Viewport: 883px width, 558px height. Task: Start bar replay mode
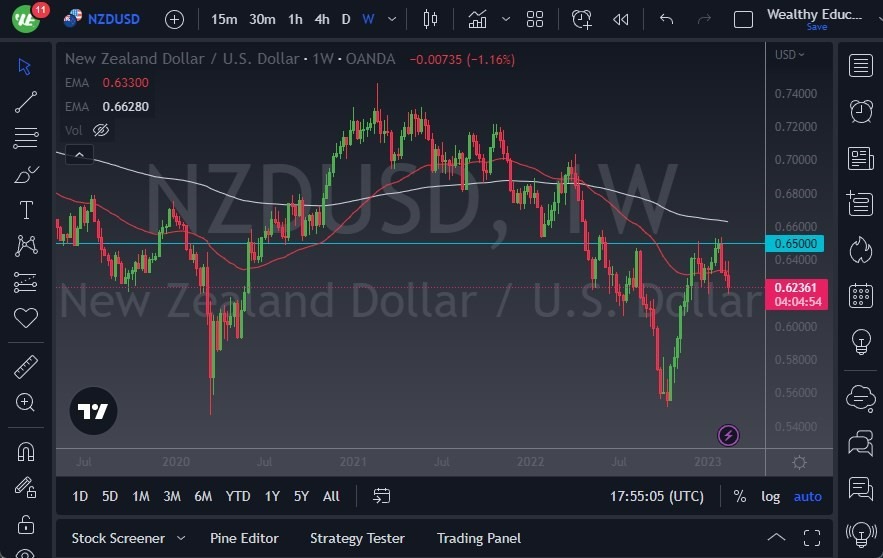[621, 20]
